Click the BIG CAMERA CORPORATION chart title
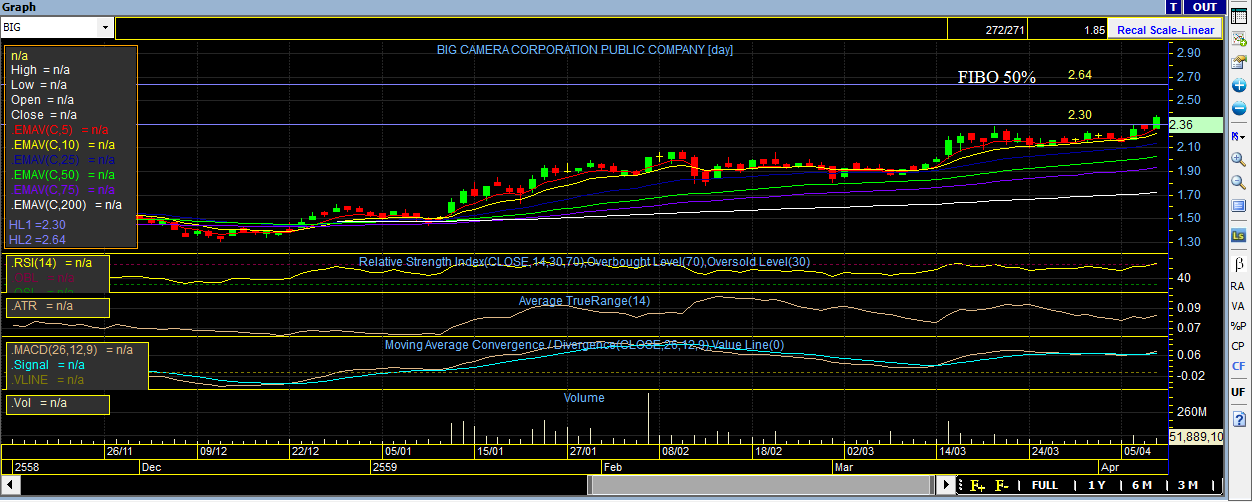 click(x=585, y=49)
